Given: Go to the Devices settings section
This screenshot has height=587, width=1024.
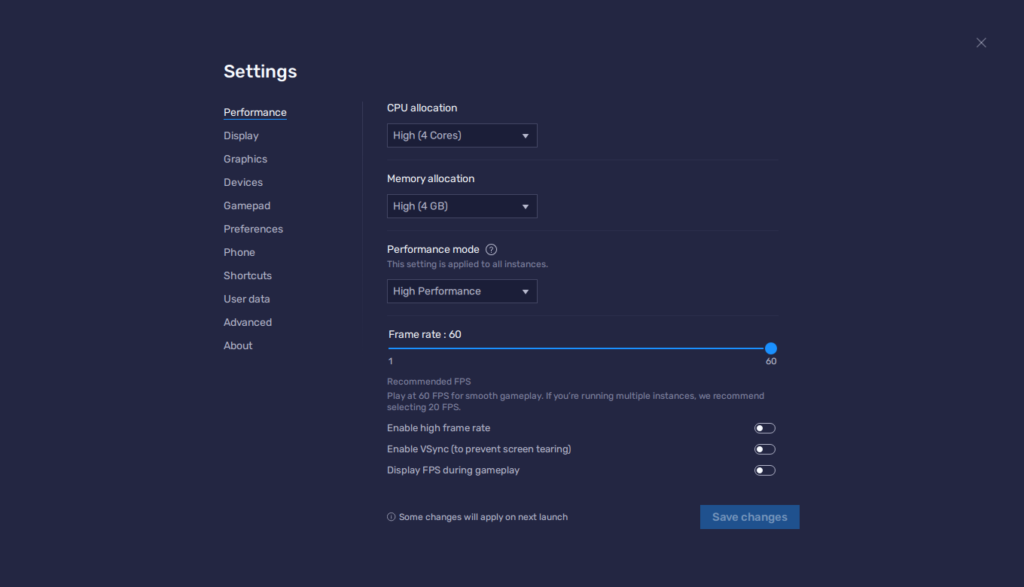Looking at the screenshot, I should [x=243, y=182].
